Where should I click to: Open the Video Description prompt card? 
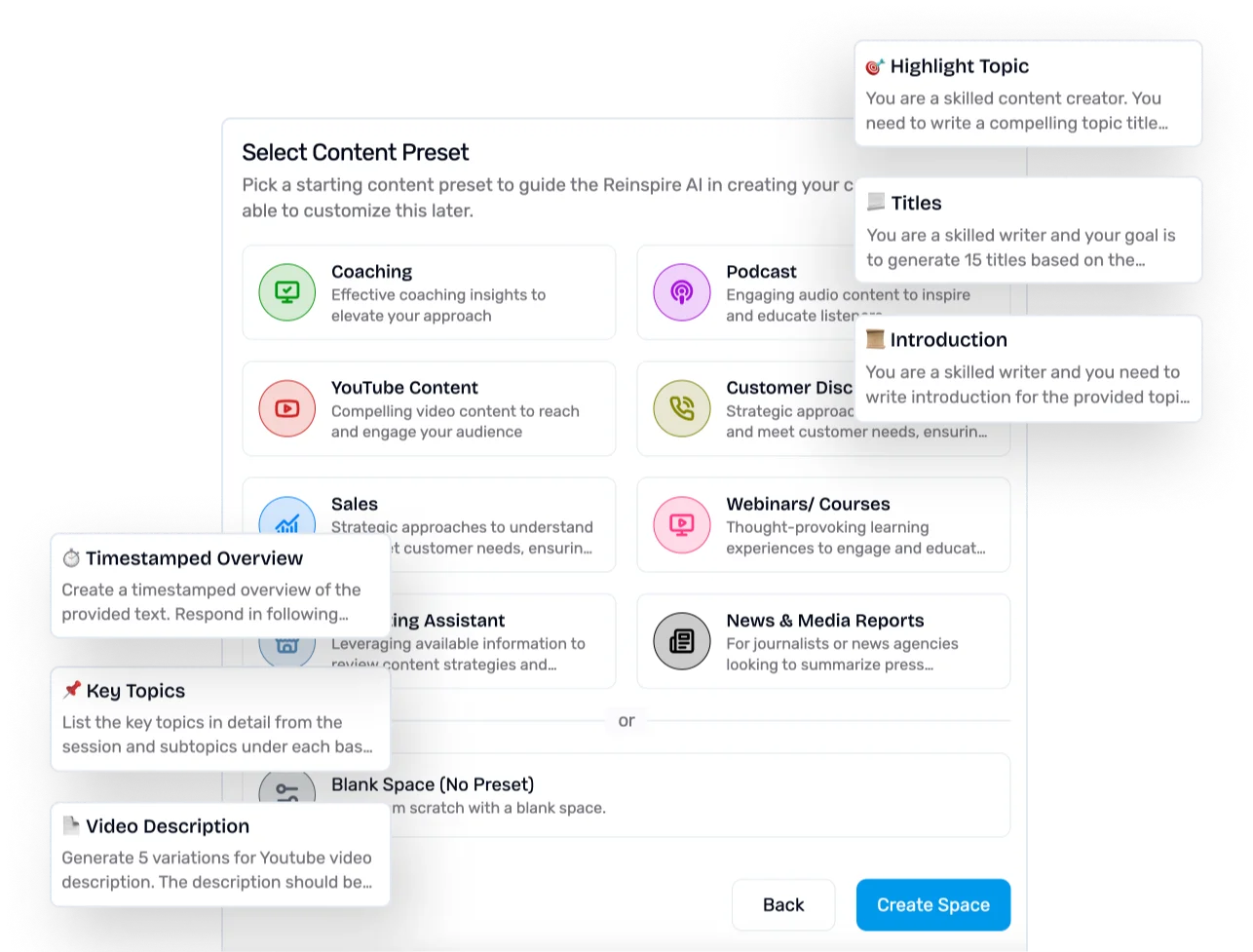point(220,854)
